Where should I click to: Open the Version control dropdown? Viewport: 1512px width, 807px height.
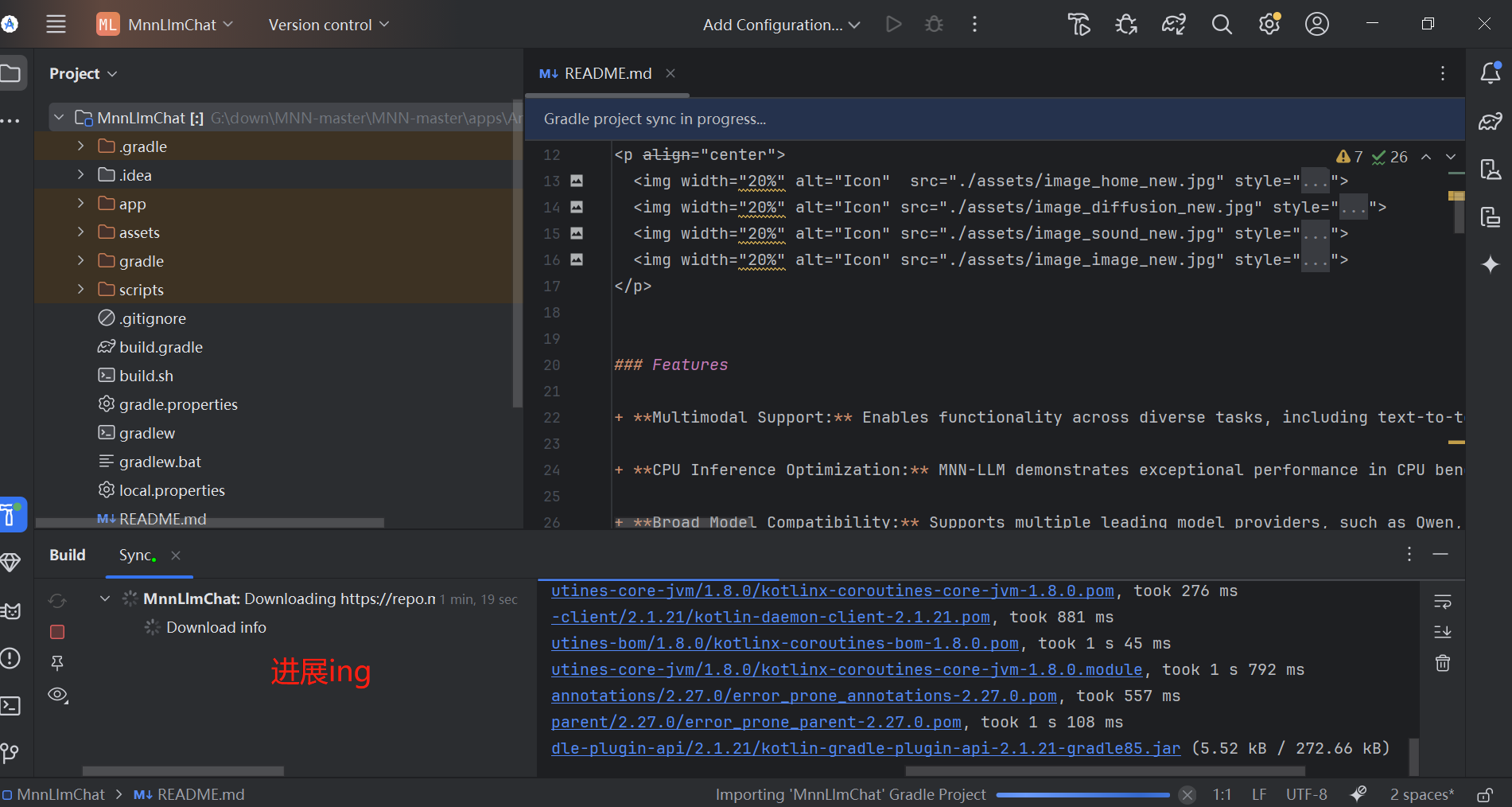pyautogui.click(x=328, y=25)
